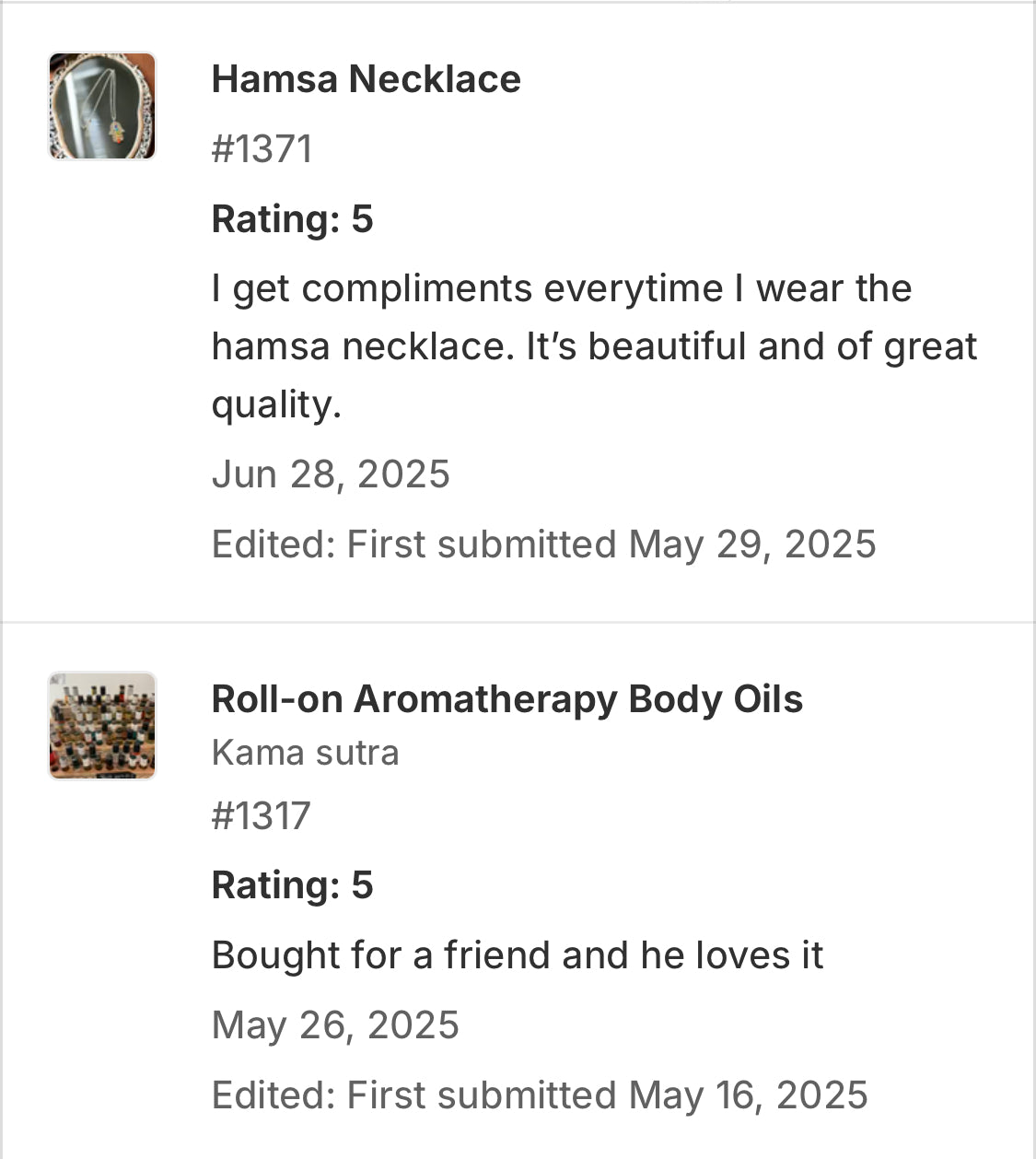Click the May 29, 2025 first-submitted date
The height and width of the screenshot is (1159, 1036).
tap(751, 544)
